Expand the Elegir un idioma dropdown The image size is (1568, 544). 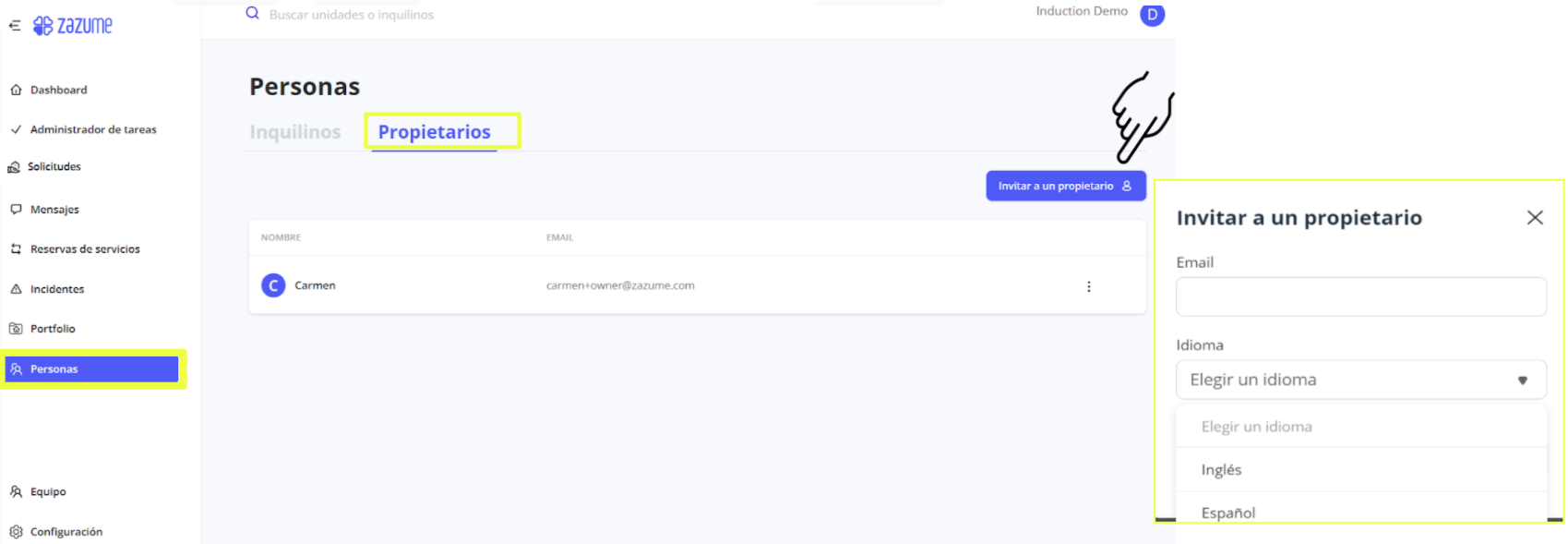point(1360,380)
